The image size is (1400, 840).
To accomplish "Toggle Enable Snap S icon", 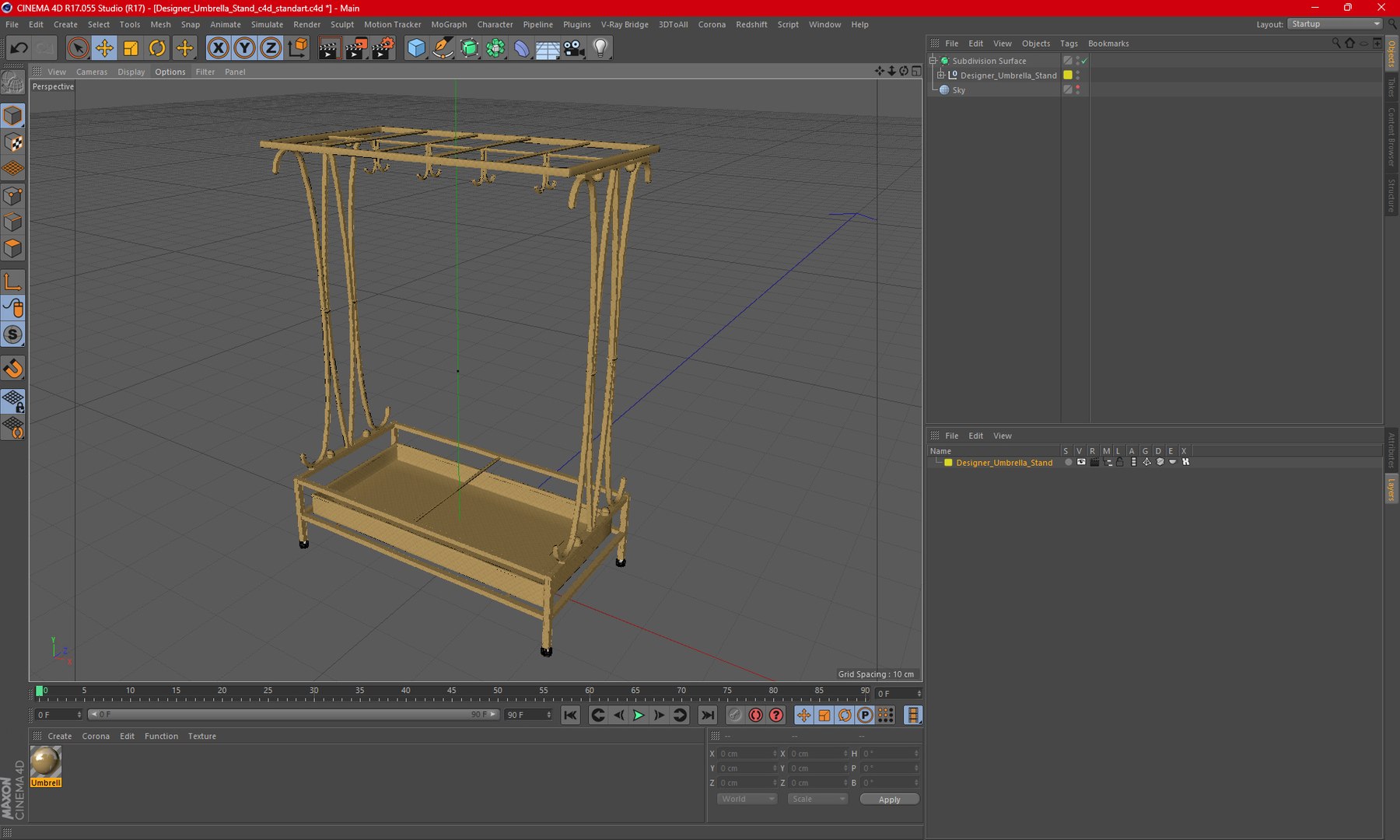I will (x=13, y=335).
